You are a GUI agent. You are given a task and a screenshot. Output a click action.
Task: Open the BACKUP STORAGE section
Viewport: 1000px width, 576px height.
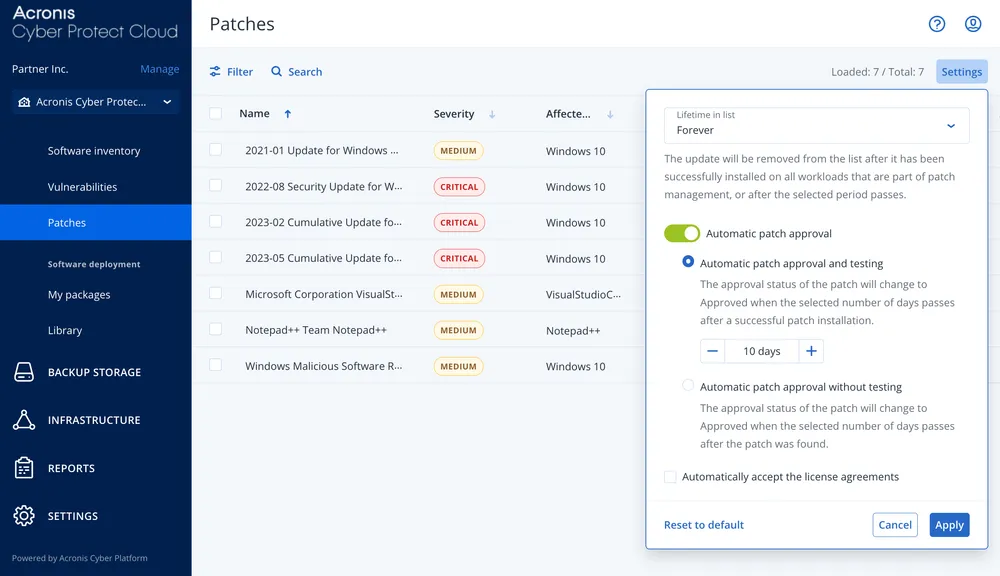94,373
